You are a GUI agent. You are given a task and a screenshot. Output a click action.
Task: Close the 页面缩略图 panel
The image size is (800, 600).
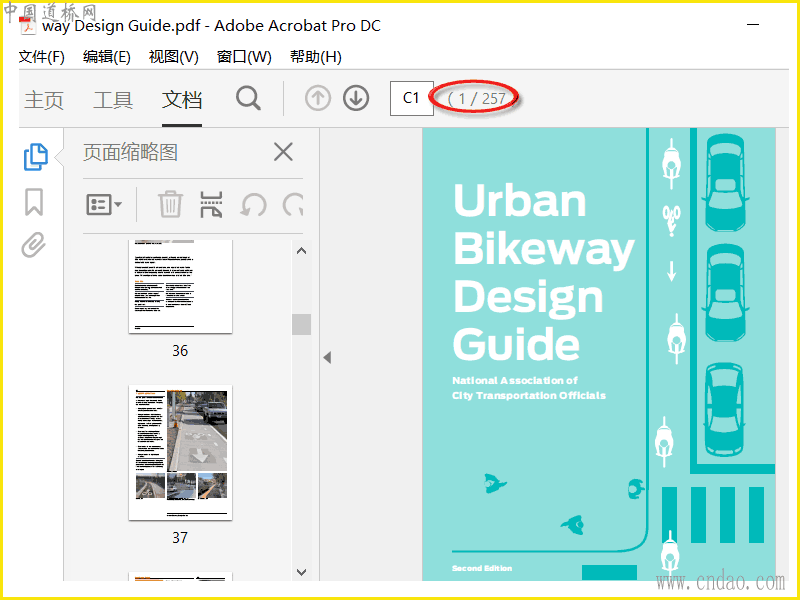point(283,152)
